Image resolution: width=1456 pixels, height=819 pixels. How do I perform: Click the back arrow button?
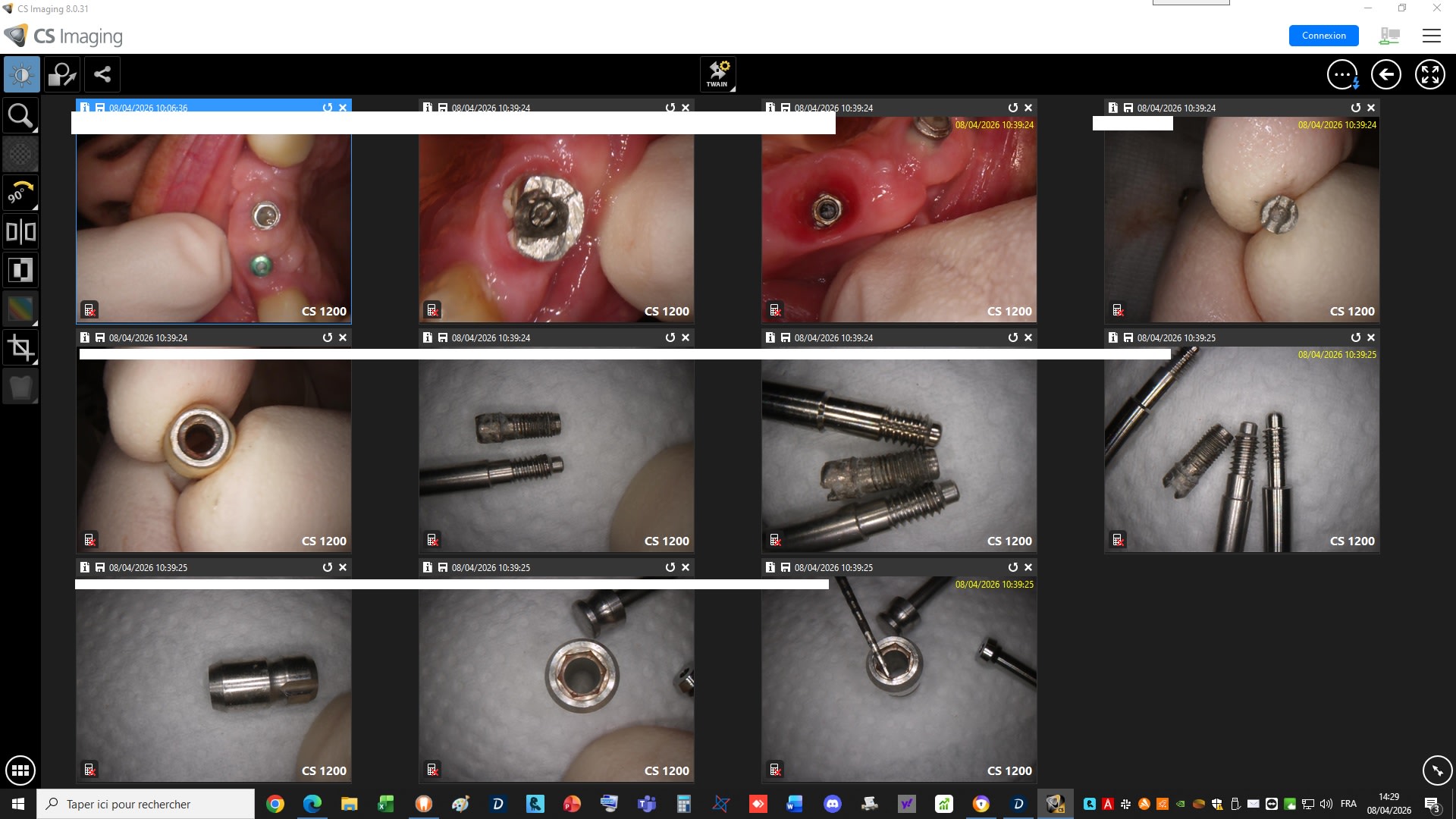[x=1385, y=74]
